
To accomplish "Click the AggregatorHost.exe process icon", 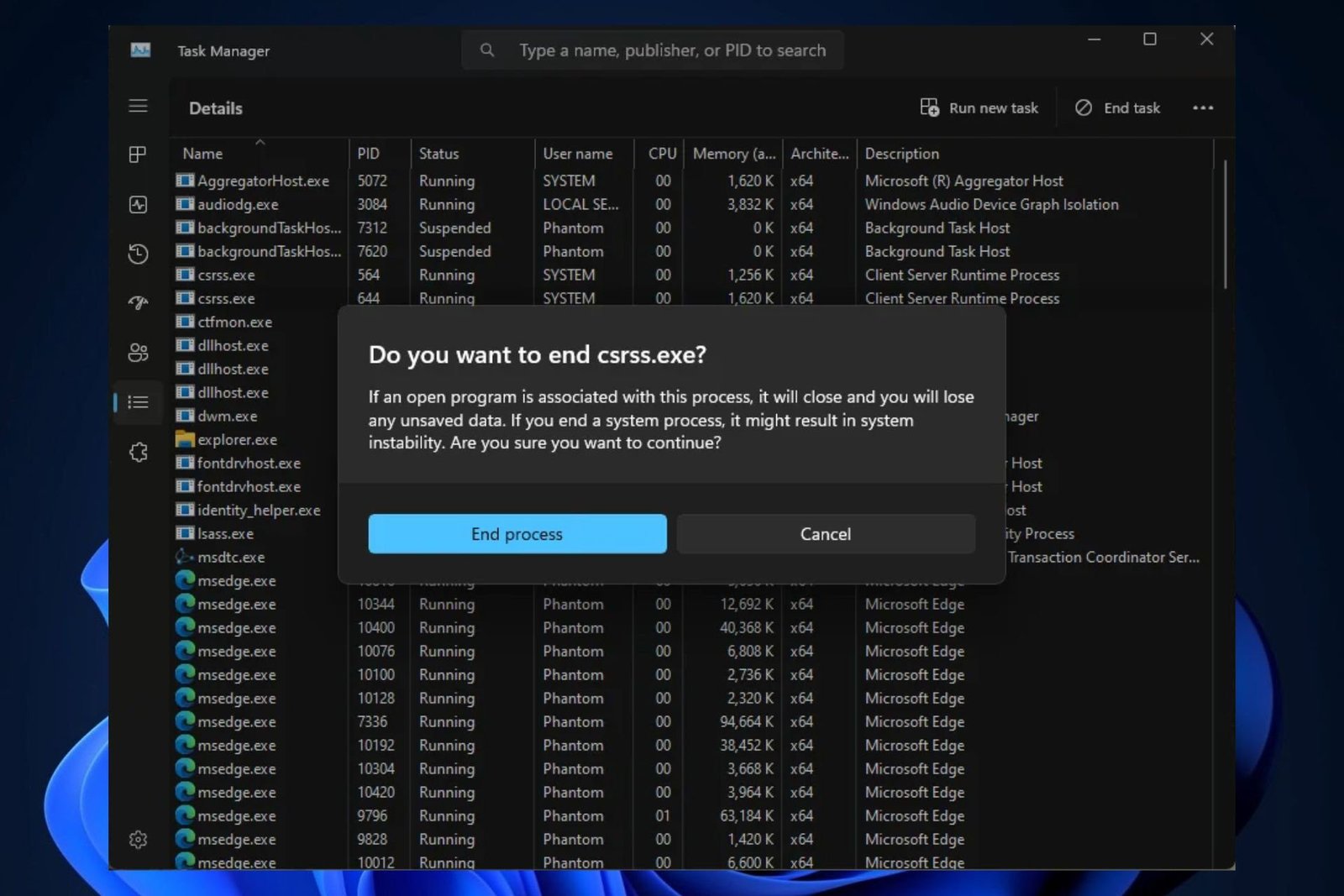I will 185,181.
